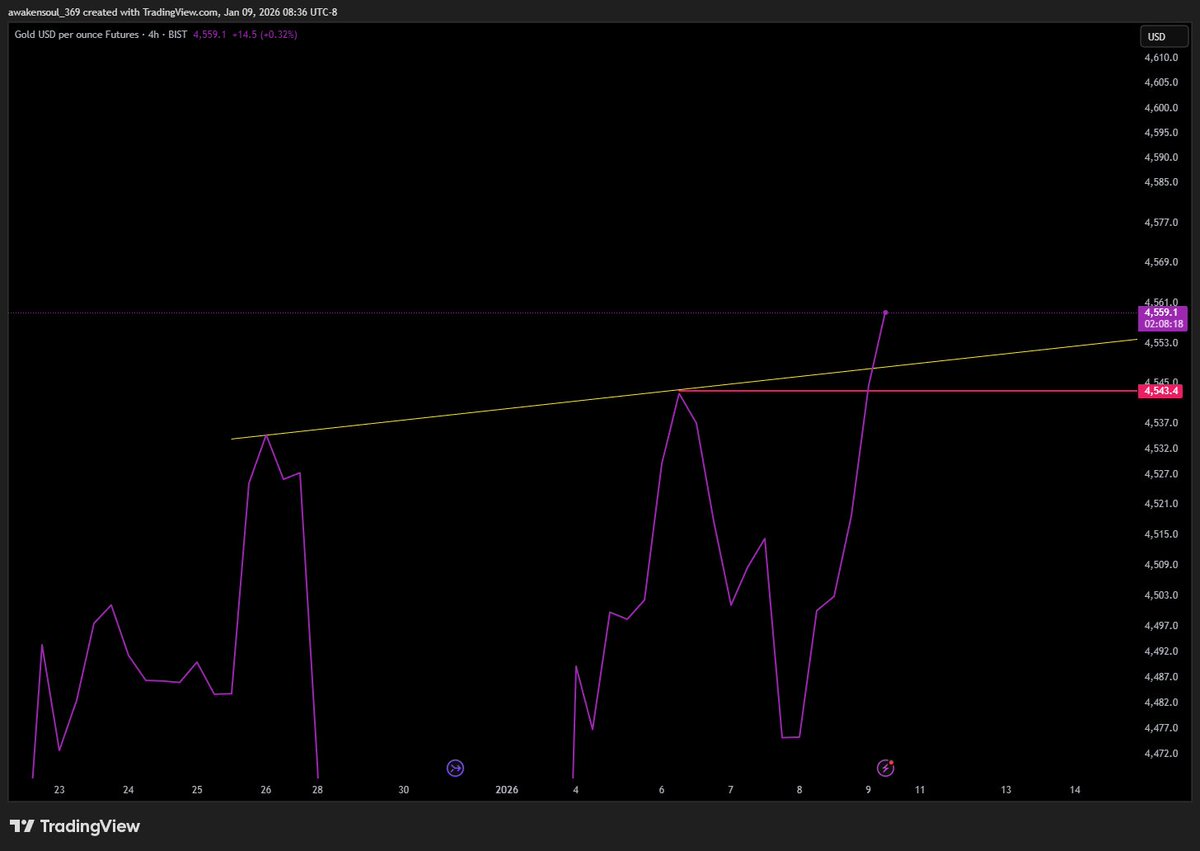The height and width of the screenshot is (851, 1200).
Task: Click 4,577.0 on the price axis
Action: [x=1163, y=223]
